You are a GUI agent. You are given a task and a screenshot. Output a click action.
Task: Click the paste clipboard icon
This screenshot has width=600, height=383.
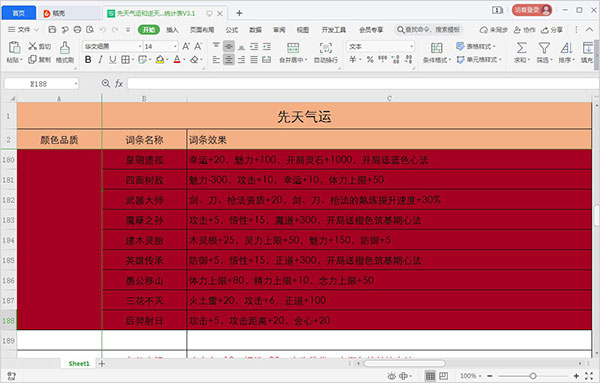click(14, 47)
